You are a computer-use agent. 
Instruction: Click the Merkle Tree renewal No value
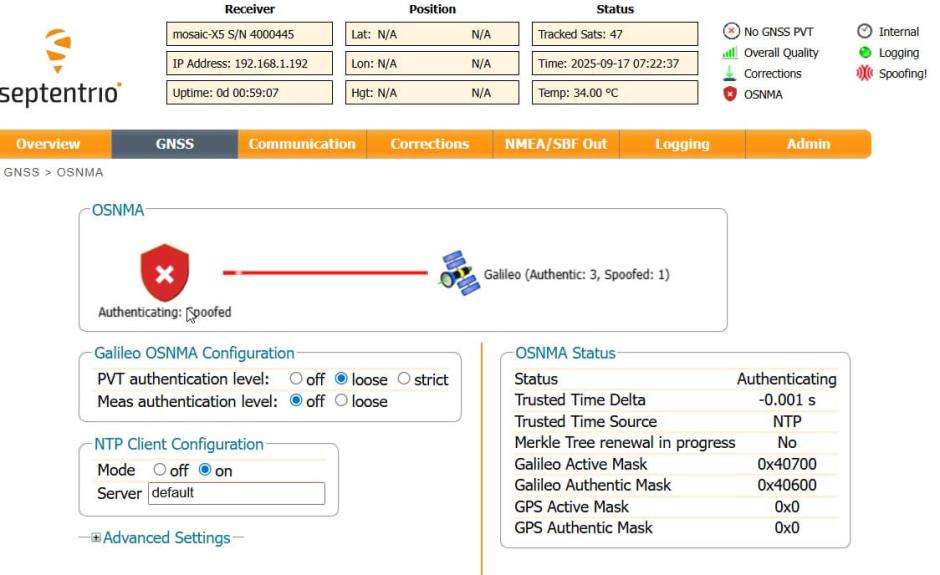pyautogui.click(x=787, y=442)
